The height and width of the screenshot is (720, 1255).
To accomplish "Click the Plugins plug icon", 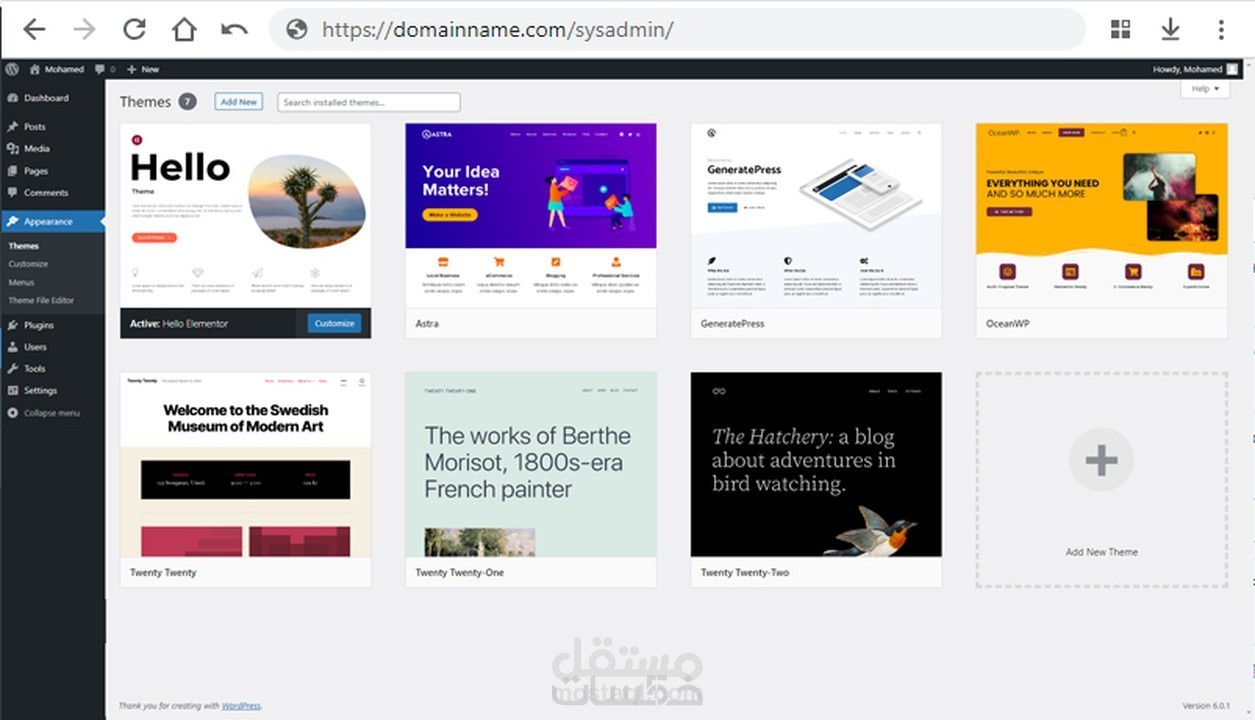I will pos(12,325).
